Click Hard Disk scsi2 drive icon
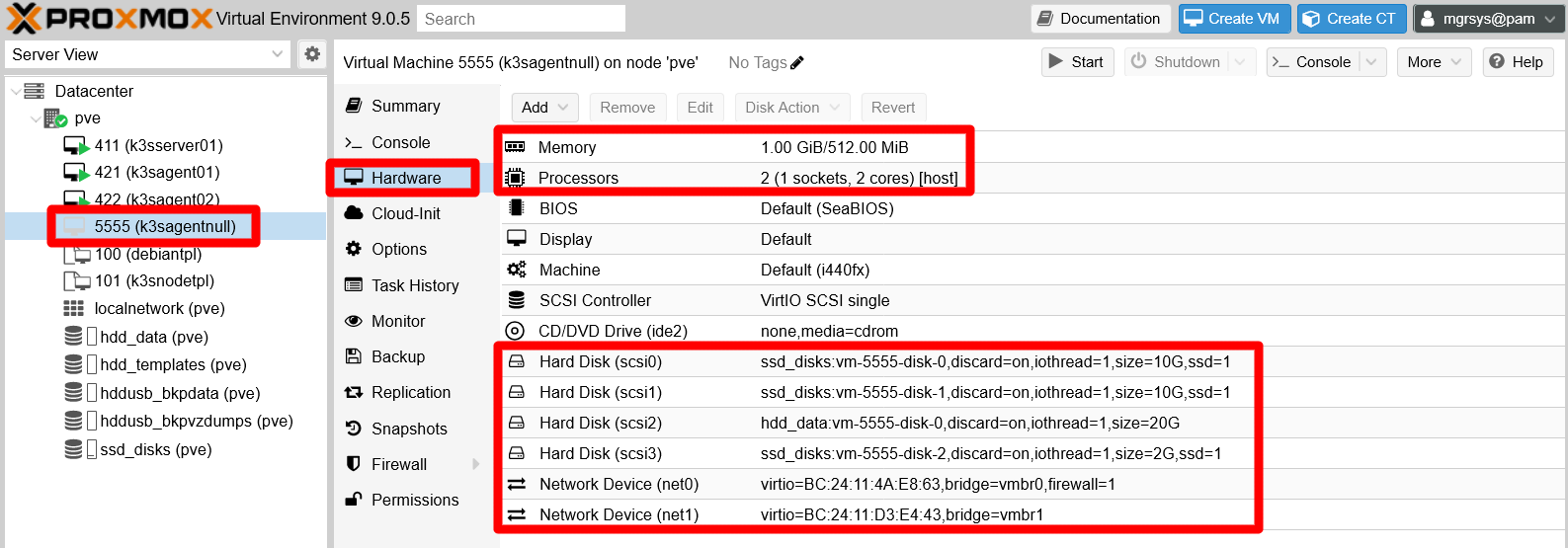Viewport: 1568px width, 548px height. coord(516,423)
